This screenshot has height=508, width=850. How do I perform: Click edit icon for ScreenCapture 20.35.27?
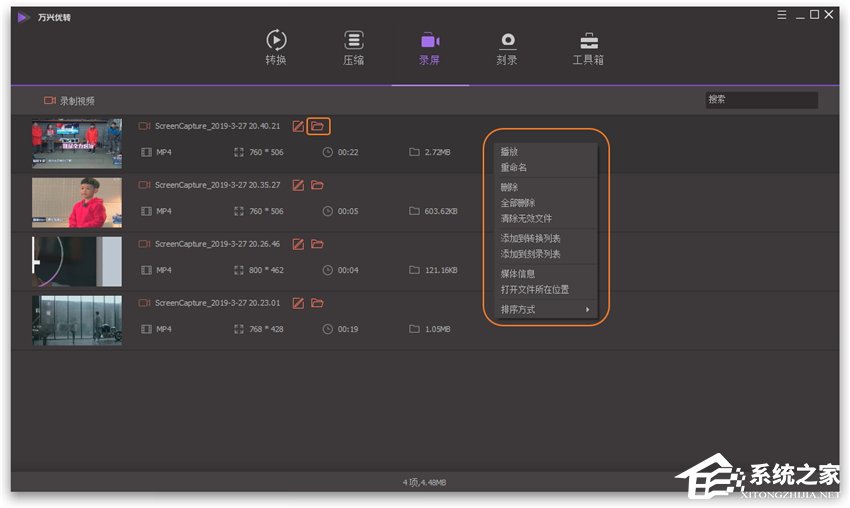[298, 185]
